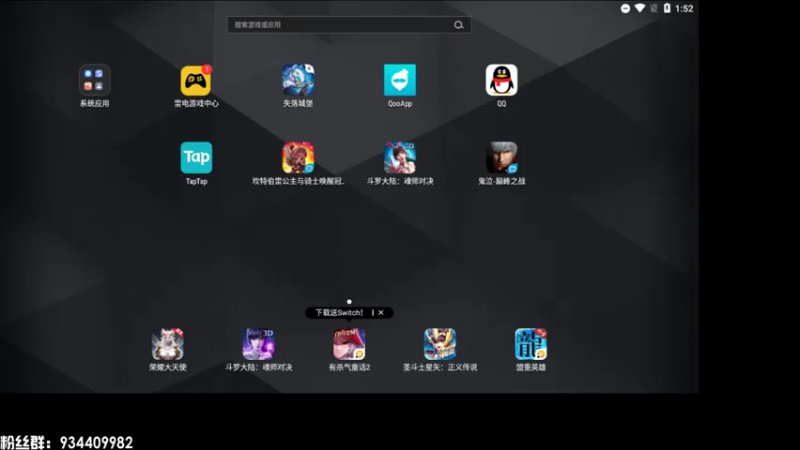Click the magnifier search icon
800x450 pixels.
click(459, 25)
